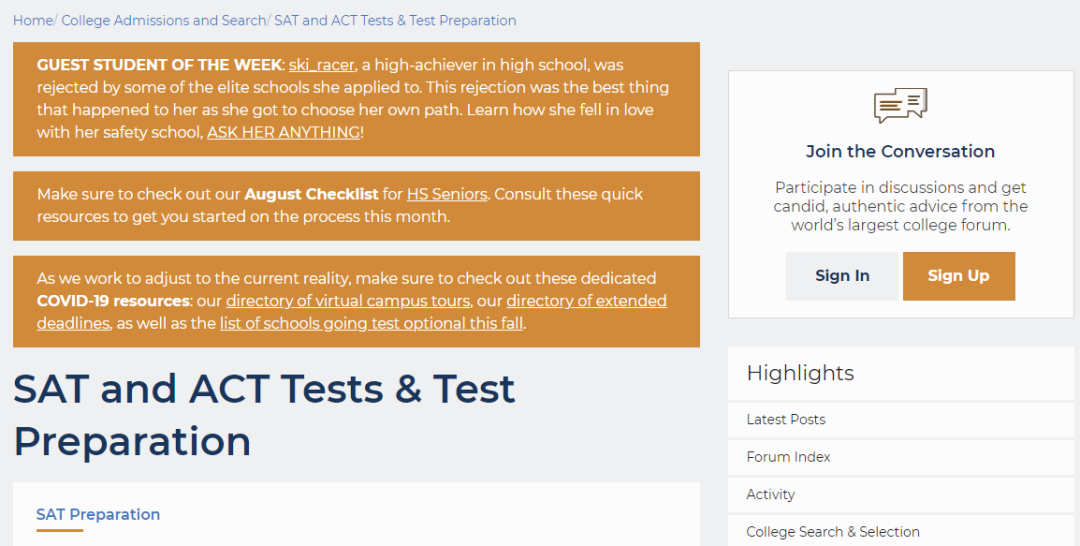
Task: Open Activity in the Highlights list
Action: pos(770,494)
